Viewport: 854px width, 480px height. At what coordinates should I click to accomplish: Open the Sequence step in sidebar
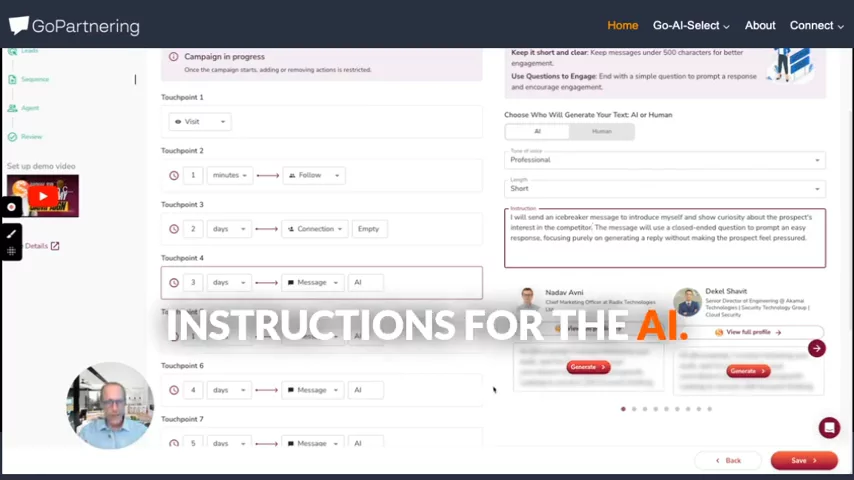pyautogui.click(x=35, y=79)
